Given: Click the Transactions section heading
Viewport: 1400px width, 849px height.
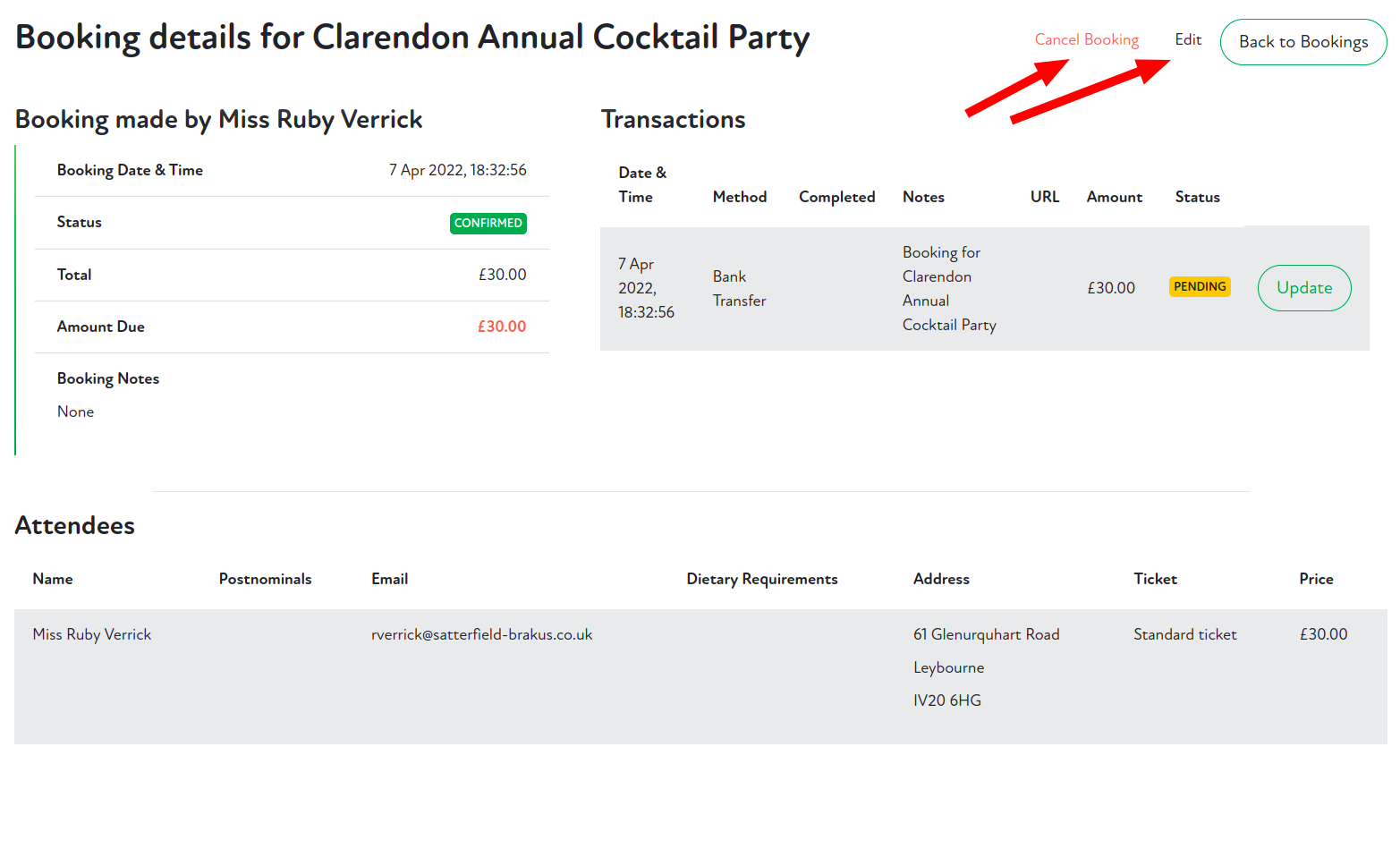Looking at the screenshot, I should point(673,119).
